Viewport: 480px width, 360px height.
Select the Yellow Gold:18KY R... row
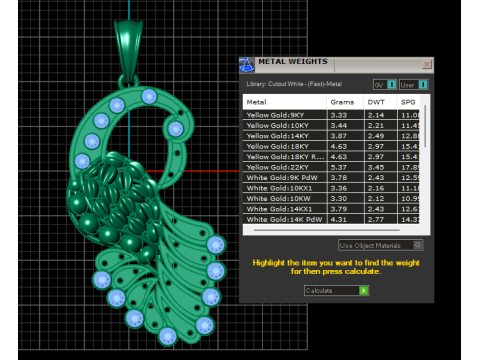[331, 157]
